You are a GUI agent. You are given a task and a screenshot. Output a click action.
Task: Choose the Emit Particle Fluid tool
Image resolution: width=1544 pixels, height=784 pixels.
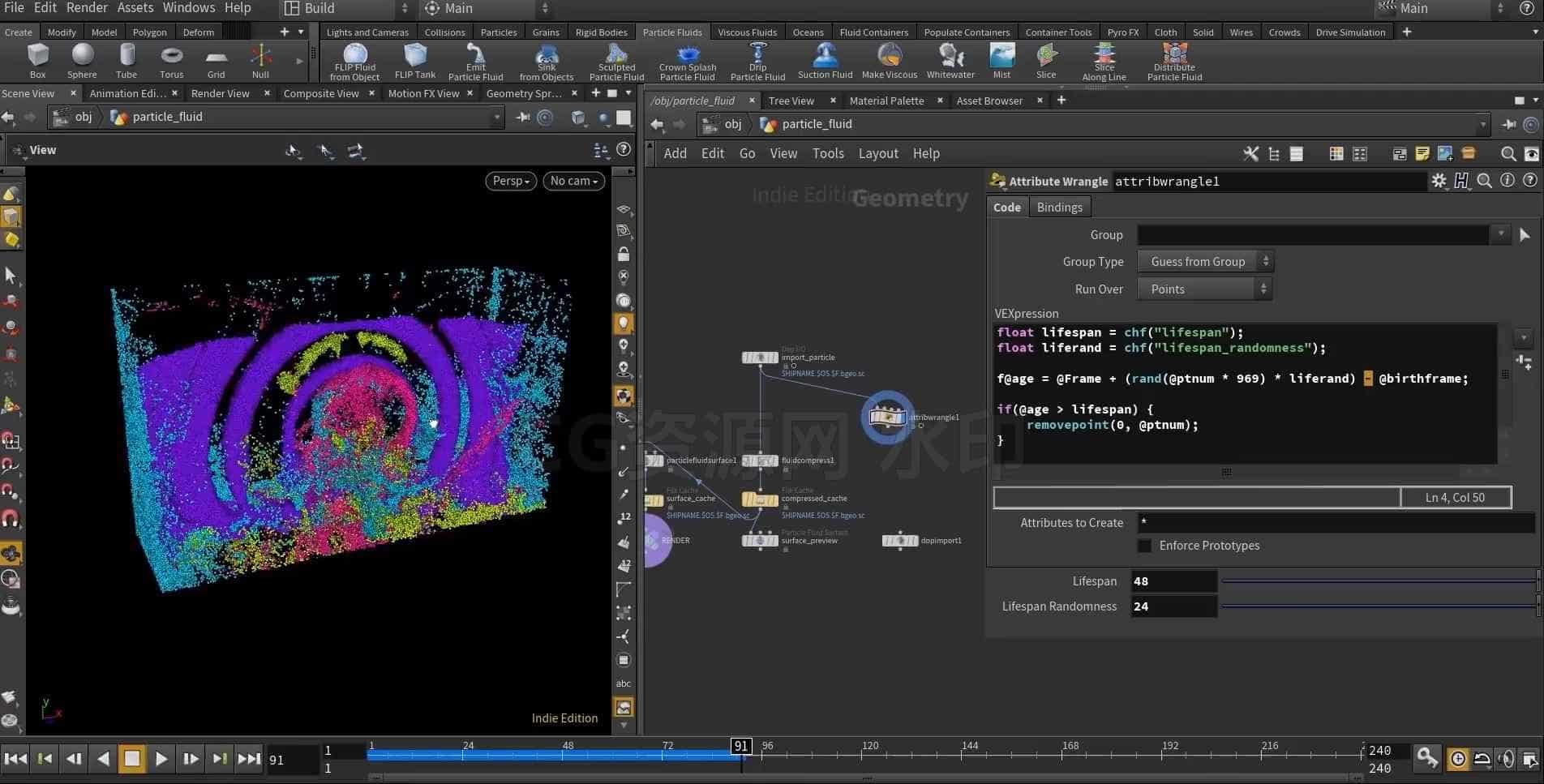click(x=476, y=62)
